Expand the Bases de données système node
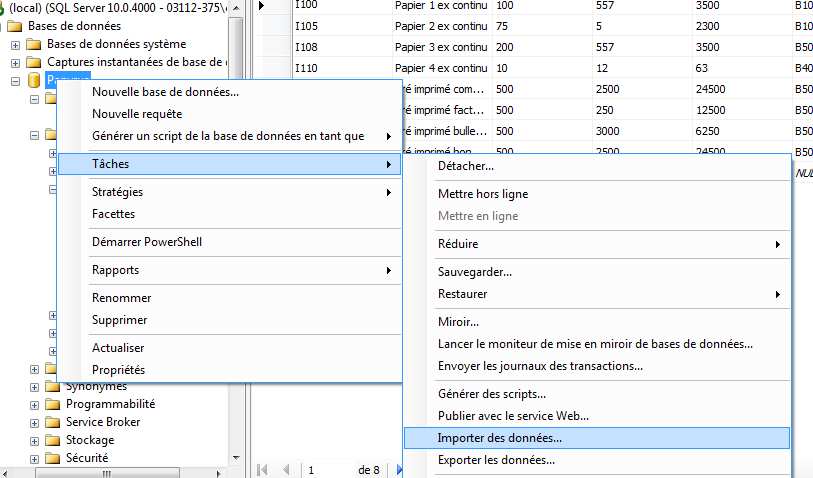The image size is (813, 478). coord(15,44)
